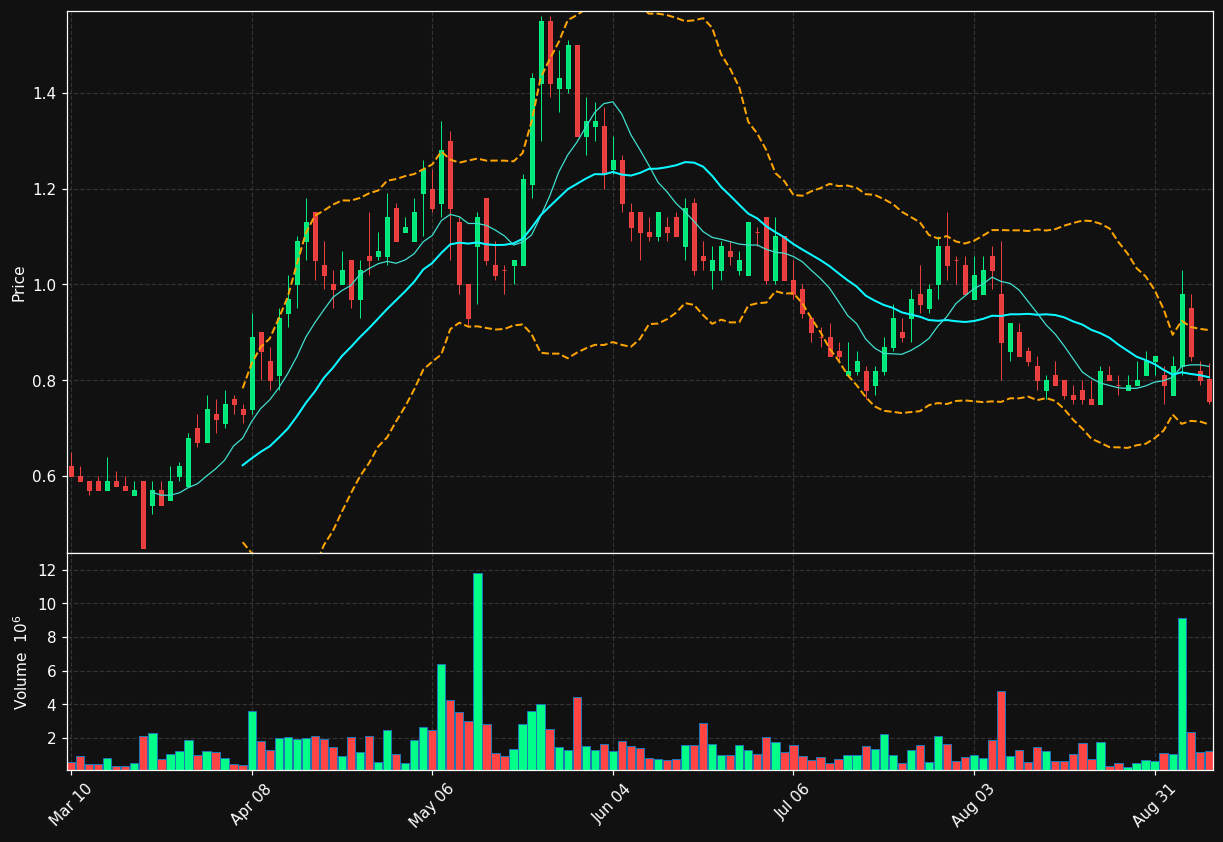Click the tall green volume bar after Aug 31
The image size is (1223, 842).
coord(1182,694)
